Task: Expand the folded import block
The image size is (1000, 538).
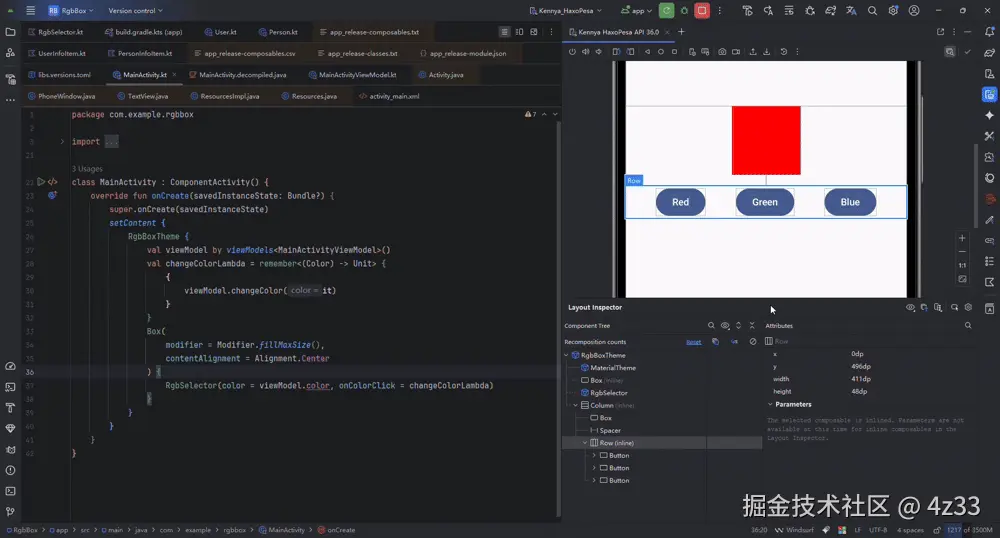Action: 62,142
